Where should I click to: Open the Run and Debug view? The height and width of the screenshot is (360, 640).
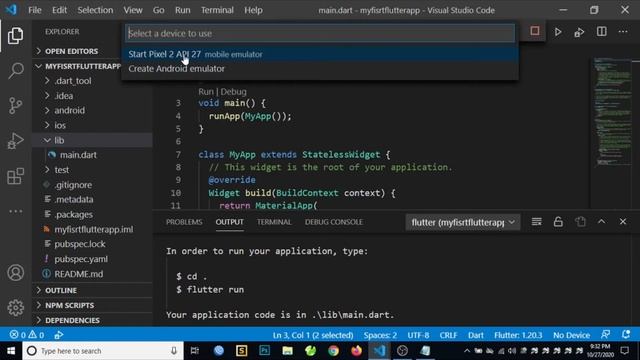coord(16,141)
